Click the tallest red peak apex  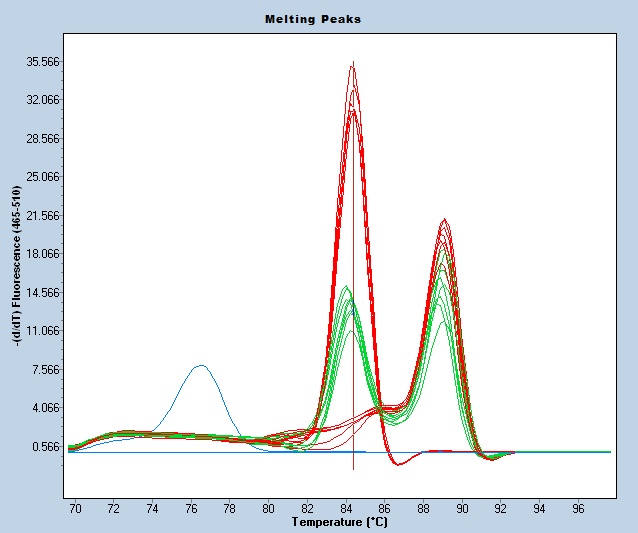pyautogui.click(x=352, y=65)
